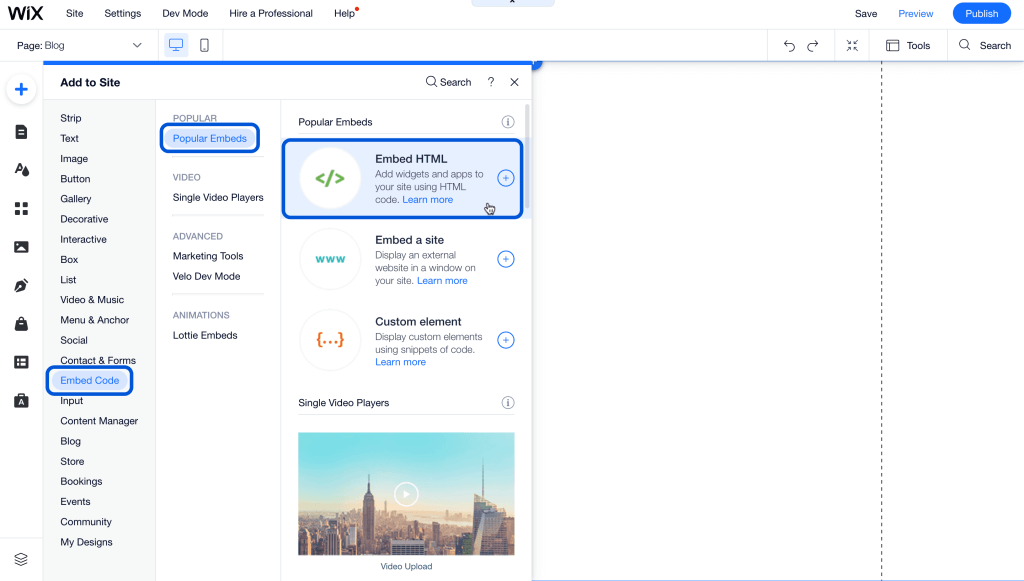Screen dimensions: 1024x581
Task: Click Learn more under Embed HTML
Action: tap(428, 200)
